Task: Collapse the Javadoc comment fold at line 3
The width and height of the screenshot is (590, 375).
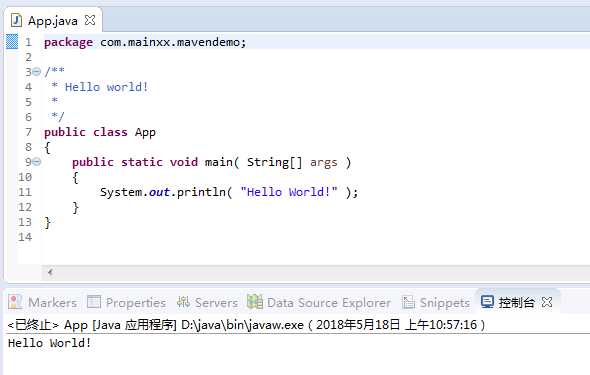Action: point(36,71)
